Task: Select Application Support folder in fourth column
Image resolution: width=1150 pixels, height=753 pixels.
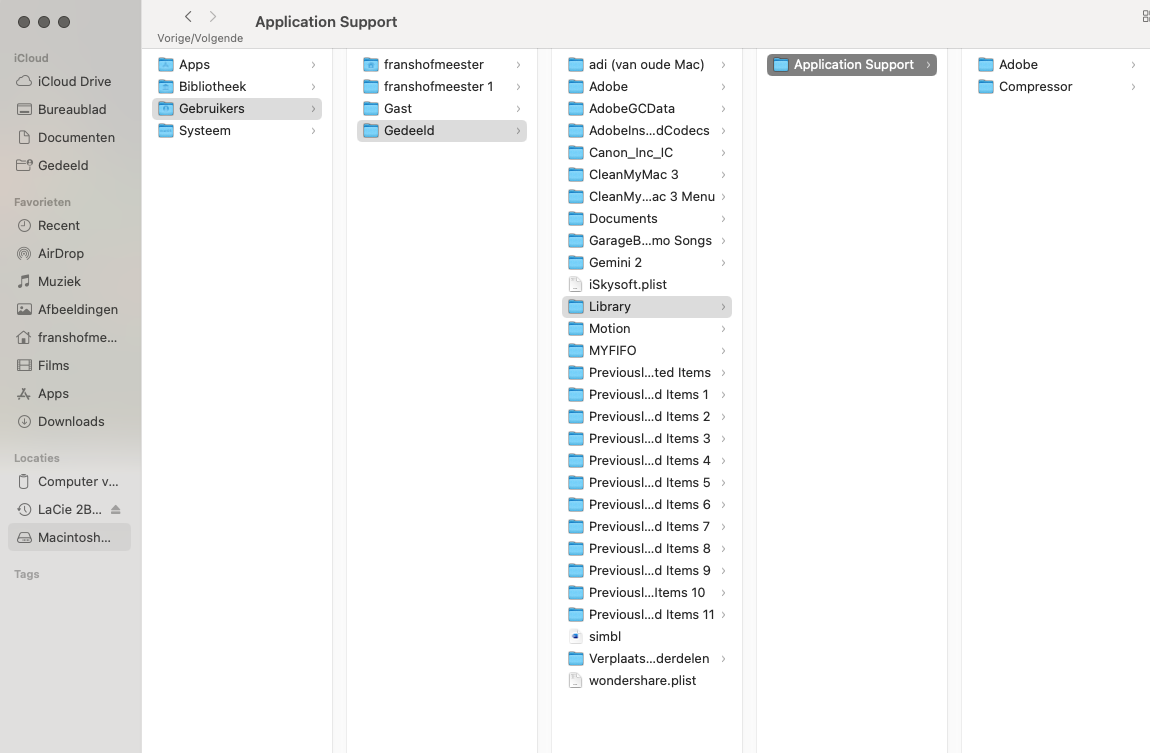Action: point(851,65)
